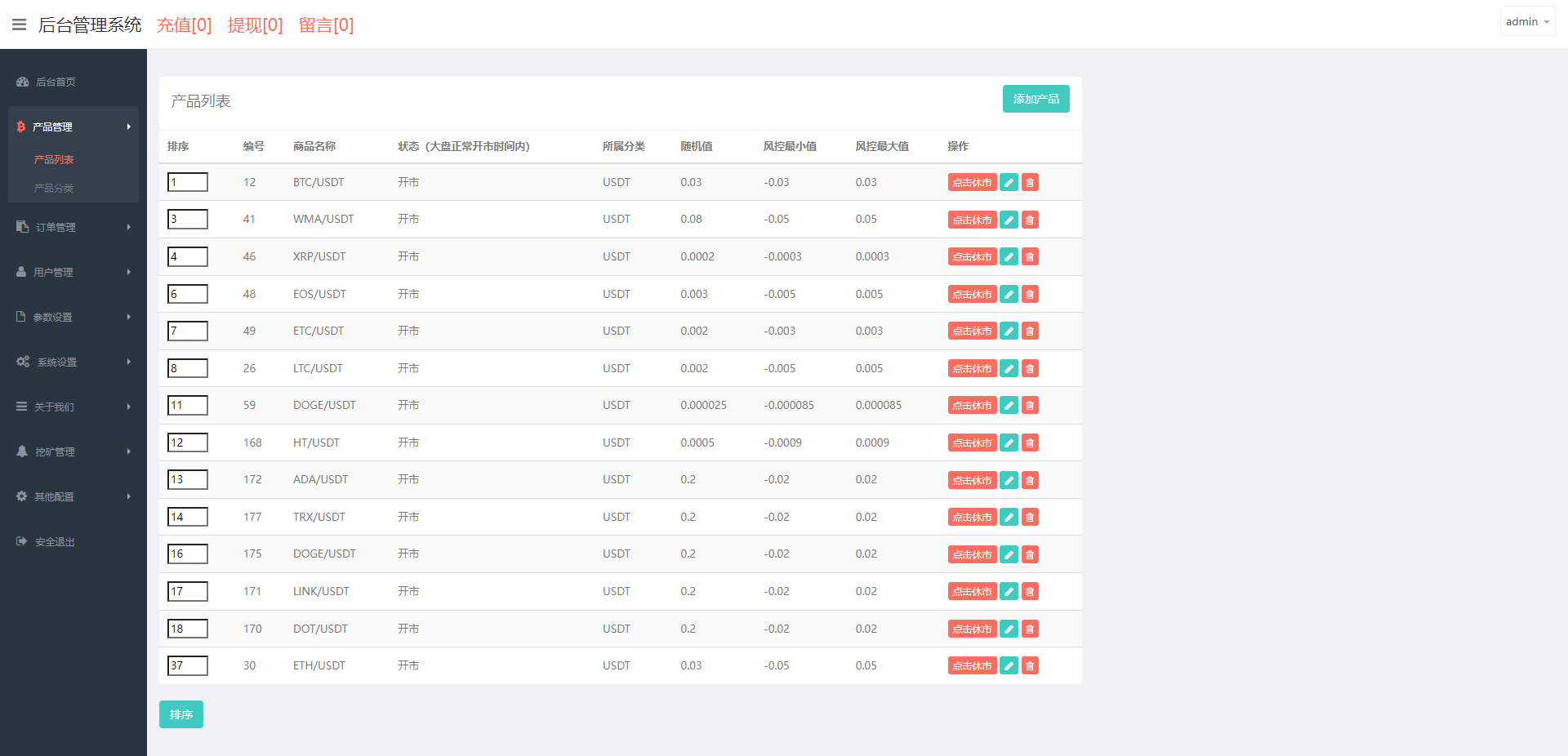Toggle market close for EOS/USDT (点击休市)
The width and height of the screenshot is (1568, 756).
pos(972,295)
